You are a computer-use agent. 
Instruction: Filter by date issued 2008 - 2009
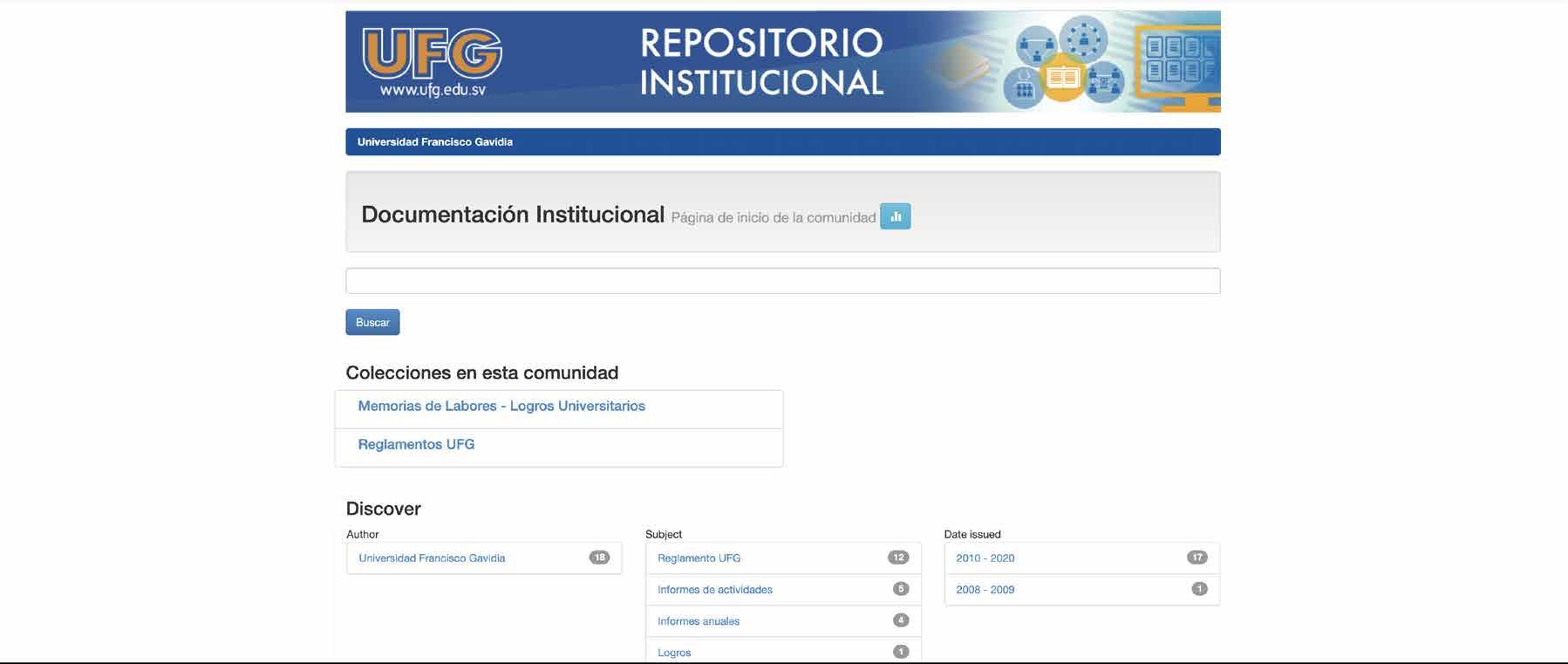[985, 590]
